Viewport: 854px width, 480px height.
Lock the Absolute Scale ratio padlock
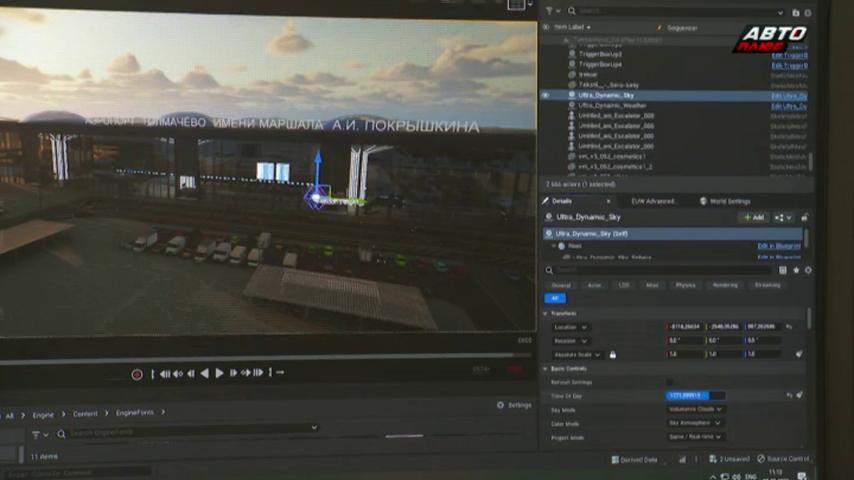point(613,355)
